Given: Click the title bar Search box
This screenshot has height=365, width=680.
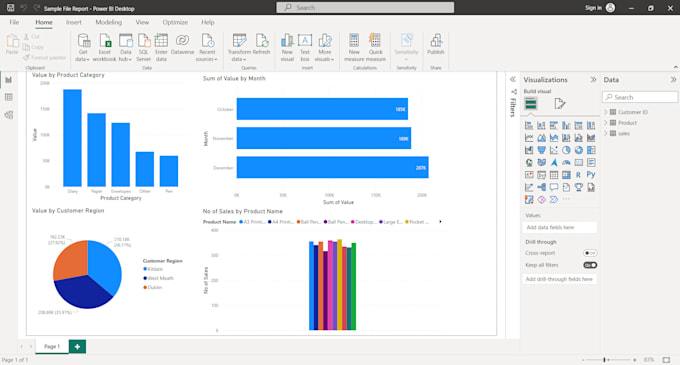Looking at the screenshot, I should point(365,7).
